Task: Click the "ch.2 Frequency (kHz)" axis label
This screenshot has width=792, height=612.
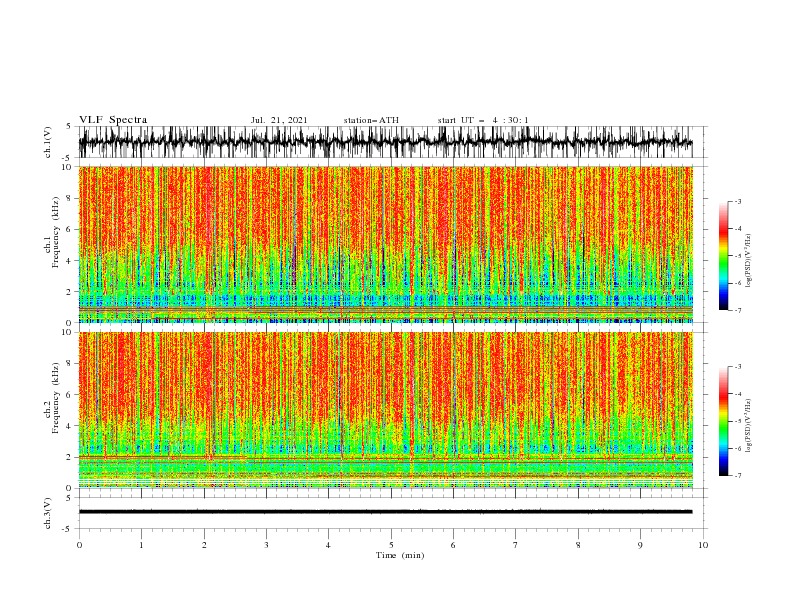Action: [51, 398]
